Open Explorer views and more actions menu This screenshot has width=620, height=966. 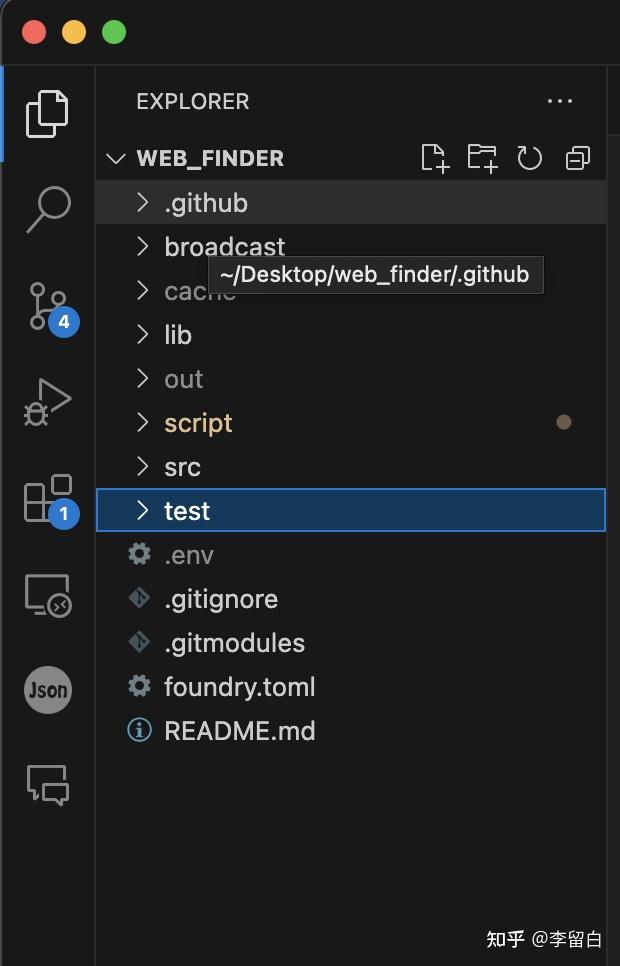[x=560, y=101]
